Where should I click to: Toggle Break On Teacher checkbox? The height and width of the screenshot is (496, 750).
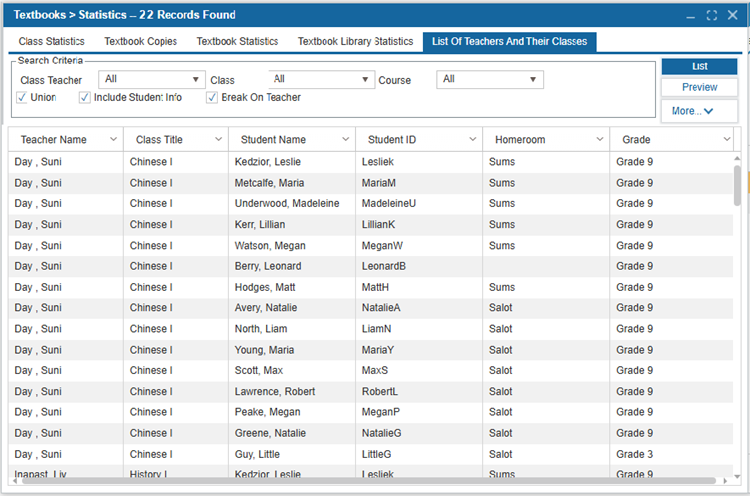pos(212,98)
